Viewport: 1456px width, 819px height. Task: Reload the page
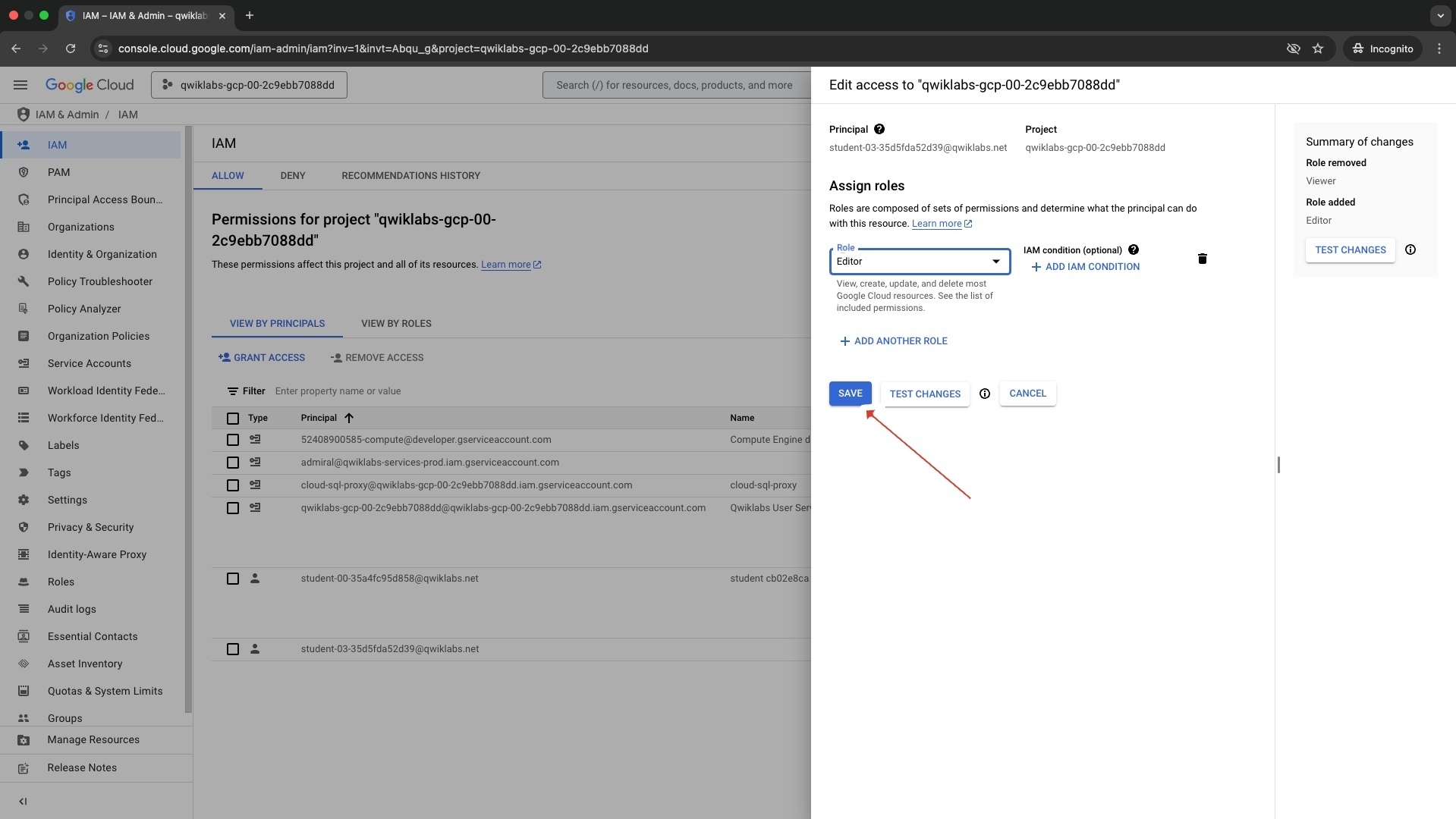[x=71, y=49]
